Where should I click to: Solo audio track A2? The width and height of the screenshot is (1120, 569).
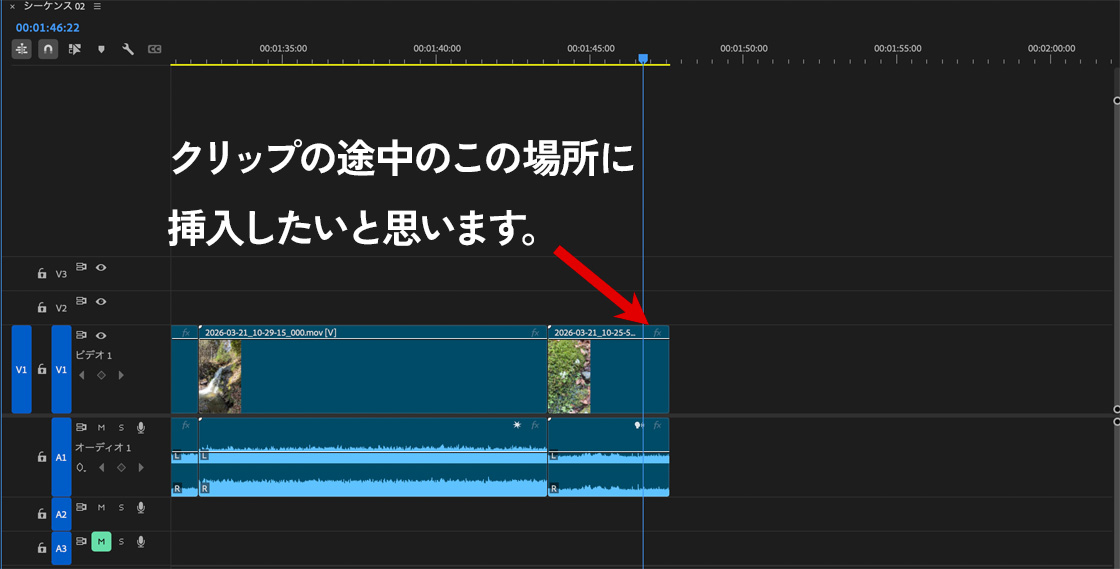(121, 508)
